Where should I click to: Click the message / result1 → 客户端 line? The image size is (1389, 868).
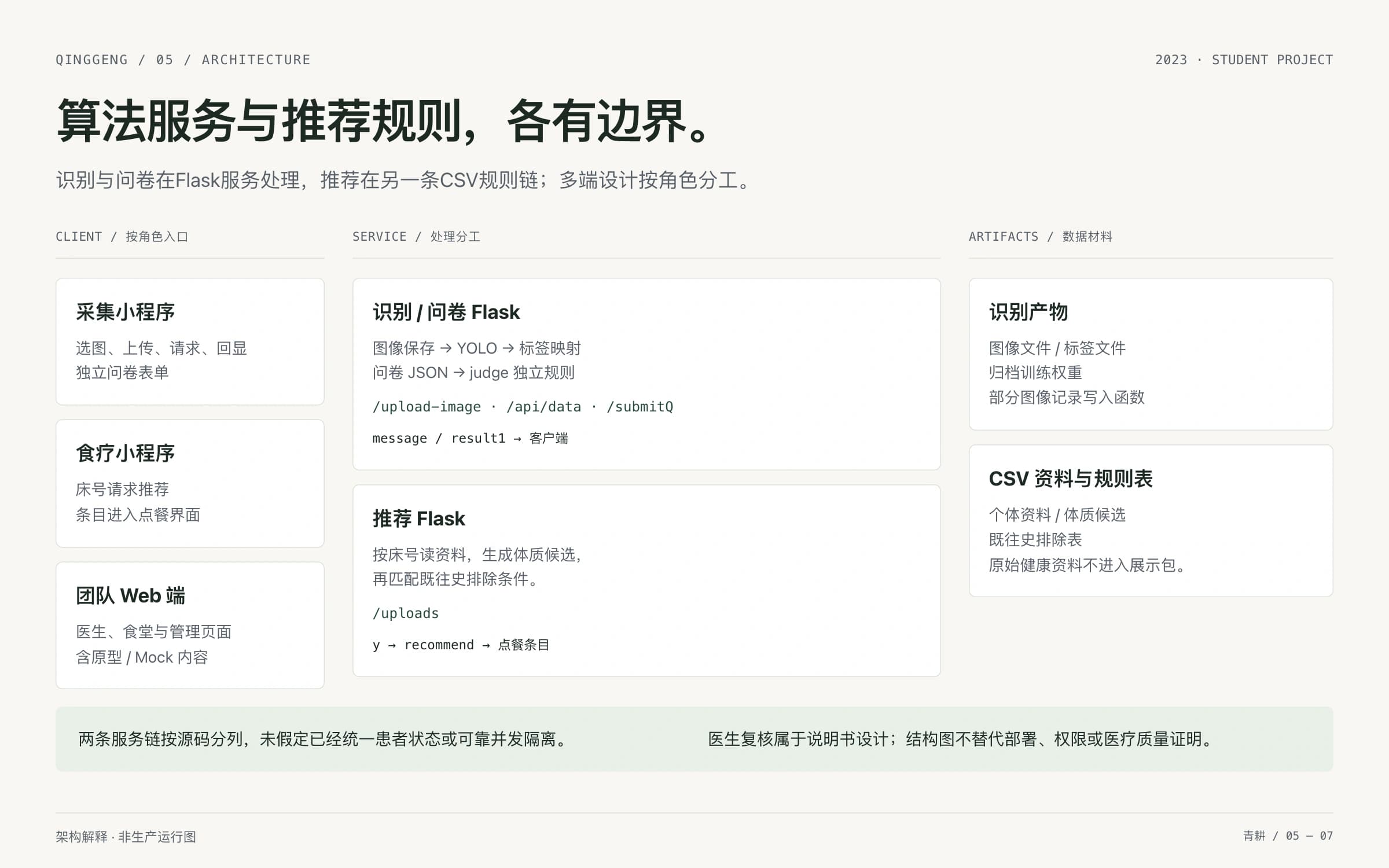470,438
